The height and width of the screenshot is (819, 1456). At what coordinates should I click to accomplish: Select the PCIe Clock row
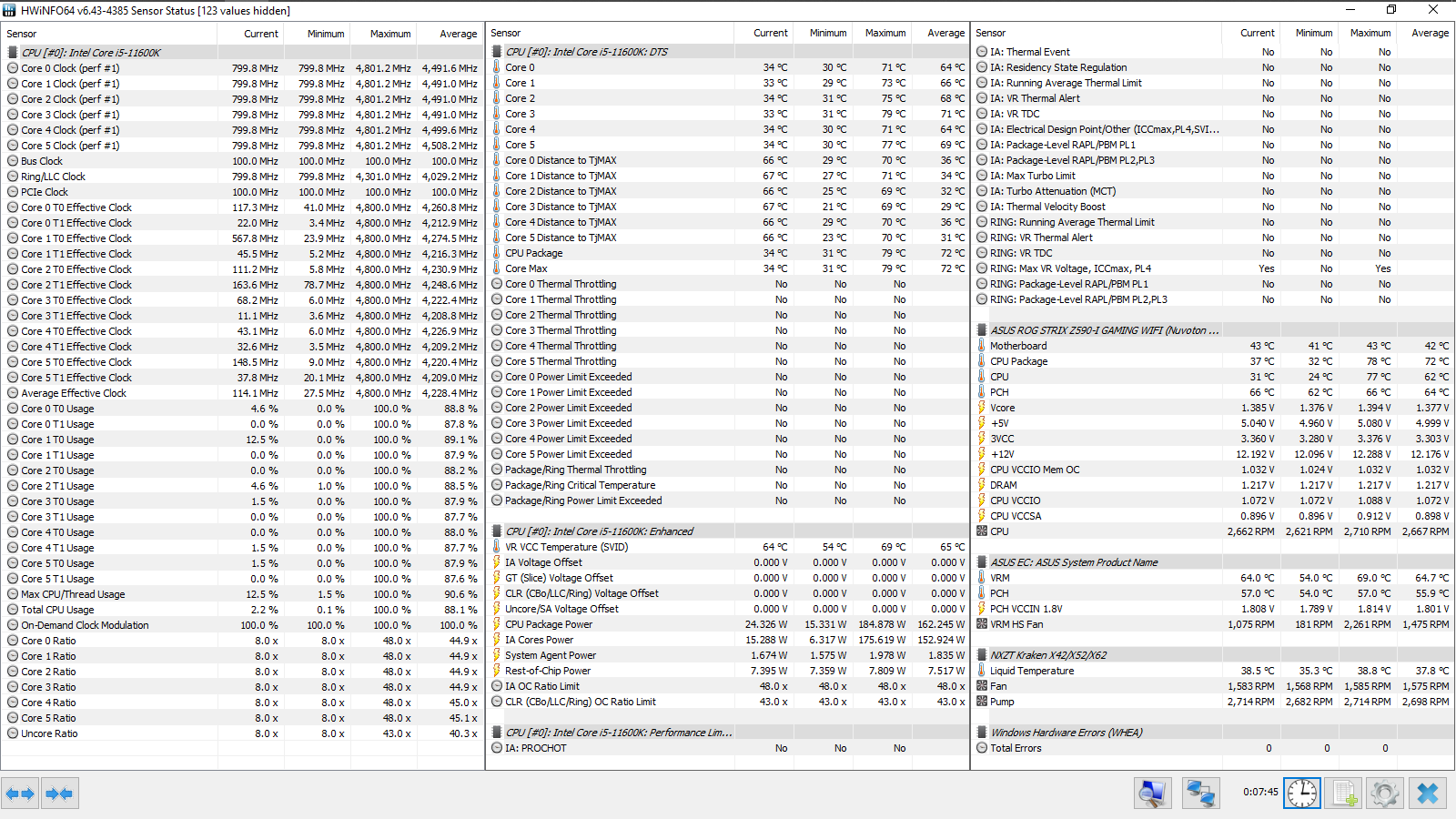pos(242,192)
